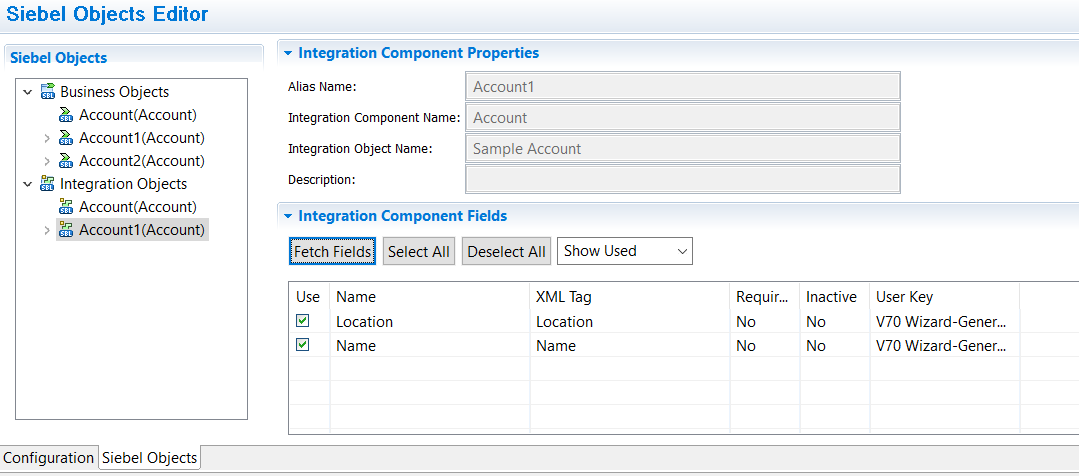Select Account1(Account) under Business Objects
This screenshot has height=476, width=1079.
pos(142,138)
